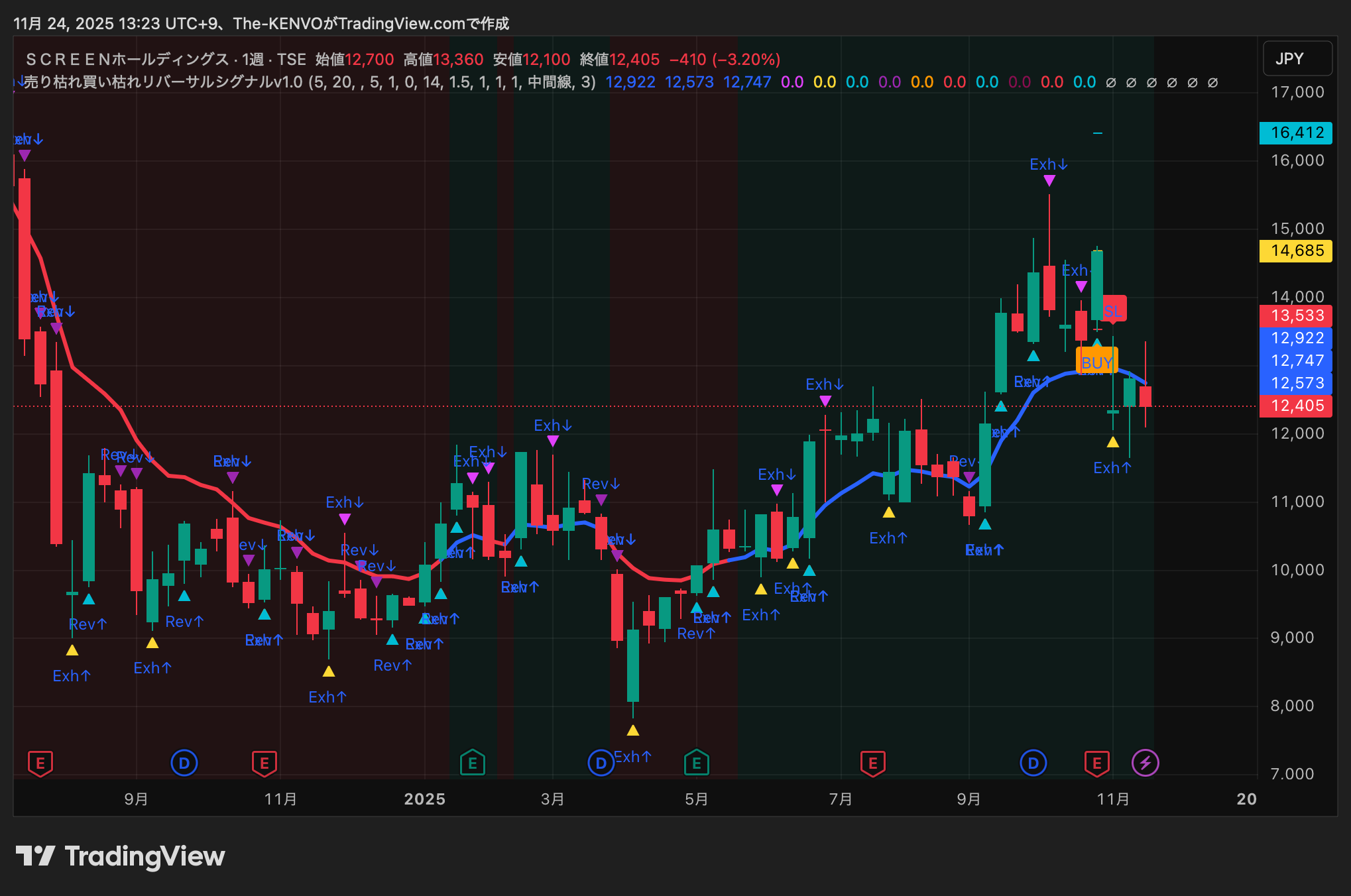Click the red earnings E marker near 7月
1351x896 pixels.
pyautogui.click(x=872, y=763)
